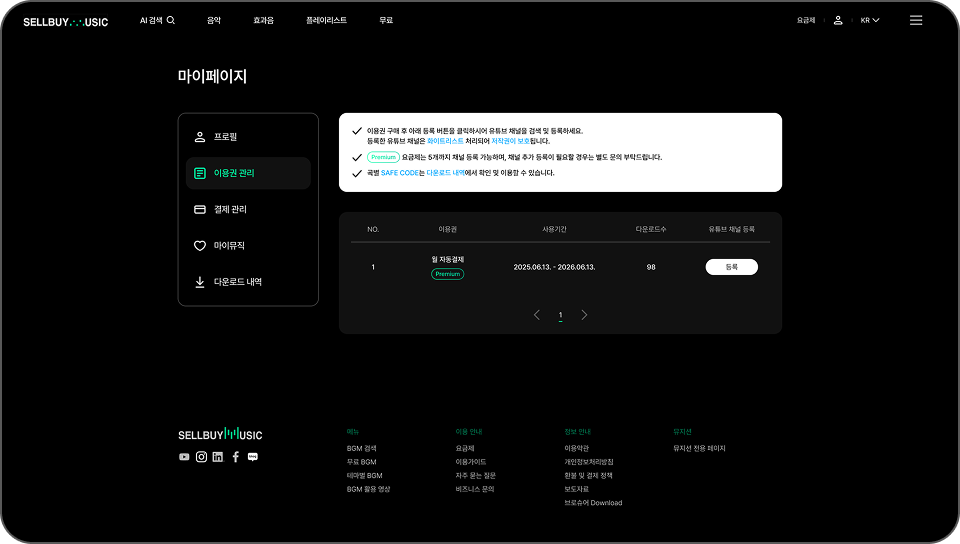Open footer link 요금제
The image size is (960, 544).
(x=465, y=449)
